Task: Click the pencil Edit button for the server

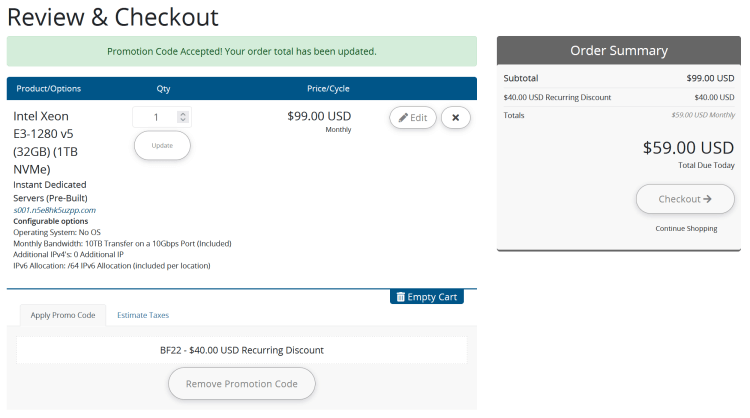Action: coord(413,118)
